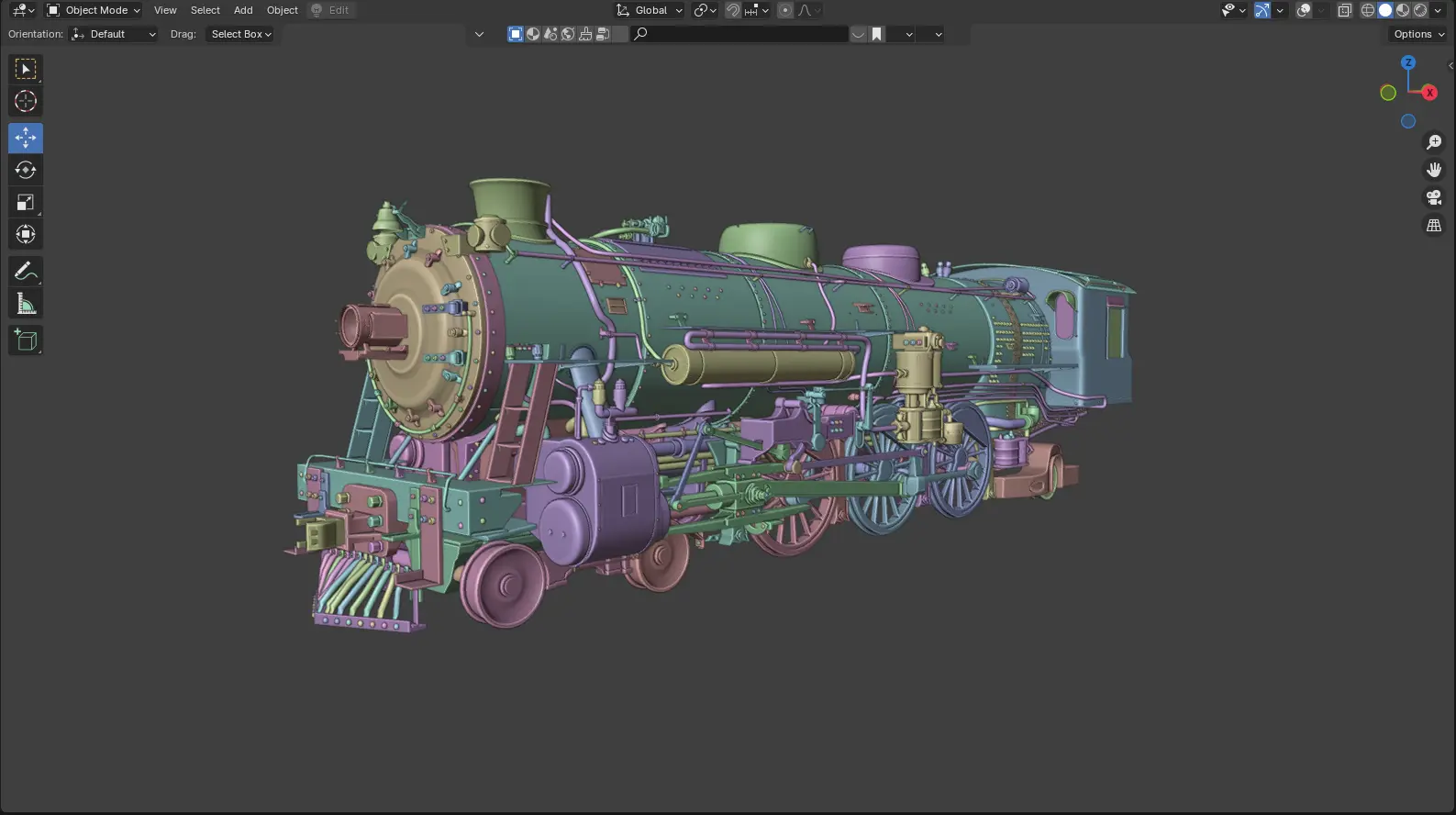The image size is (1456, 815).
Task: Activate the 3D Cursor tool
Action: 26,101
